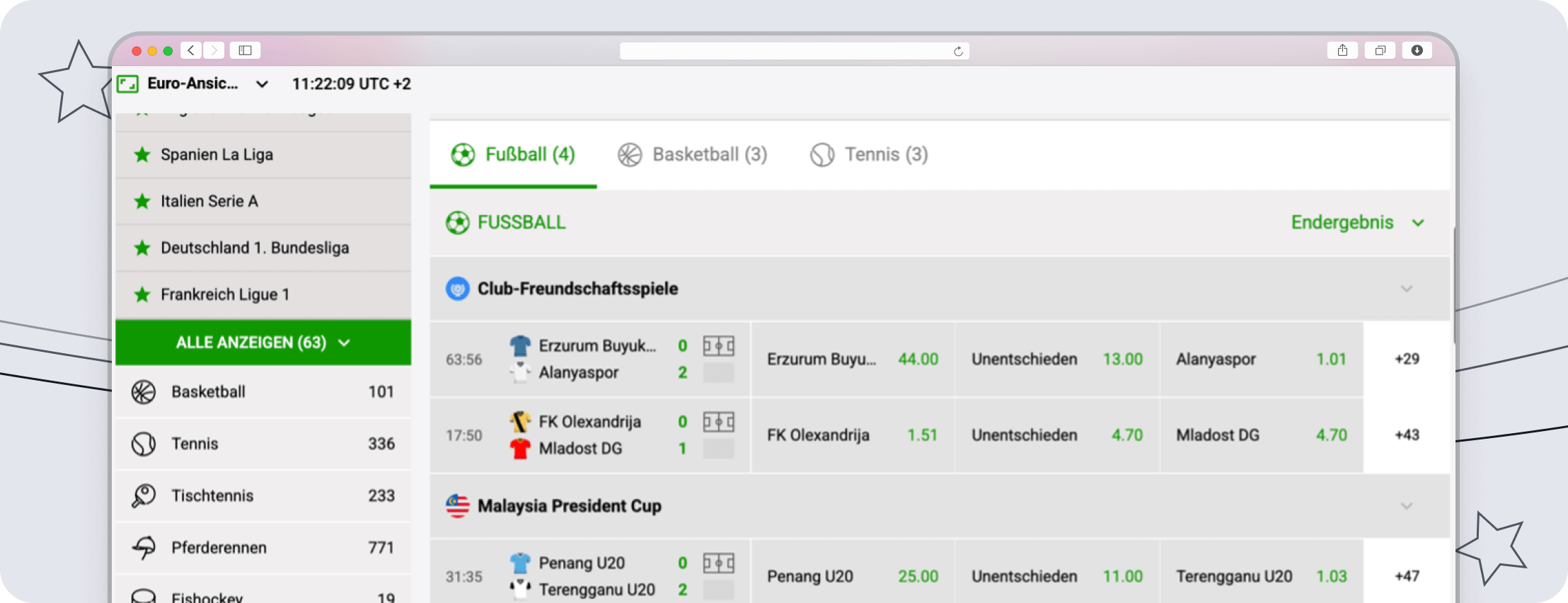
Task: Switch to the Fußball (4) tab
Action: (513, 154)
